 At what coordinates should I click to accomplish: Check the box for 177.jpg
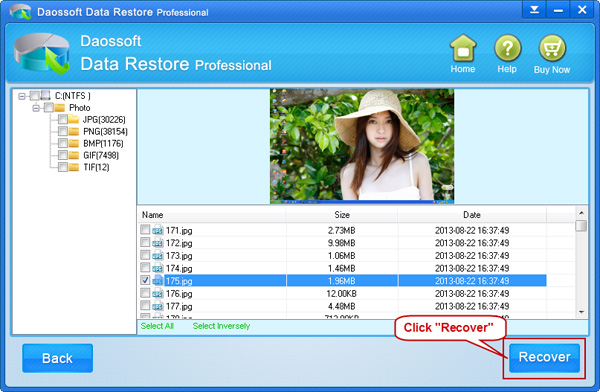(x=145, y=305)
